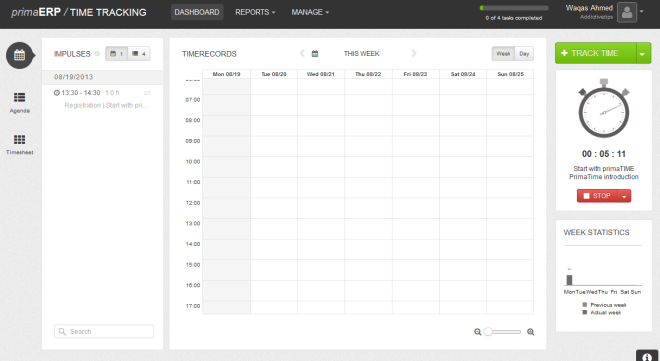Open the calendar view in sidebar
Screen dimensions: 660x361
19,55
